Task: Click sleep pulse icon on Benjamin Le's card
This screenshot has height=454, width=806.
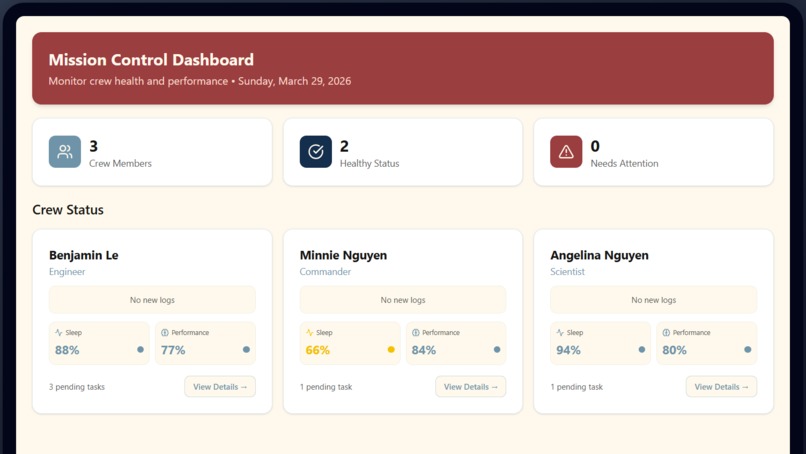Action: tap(59, 333)
